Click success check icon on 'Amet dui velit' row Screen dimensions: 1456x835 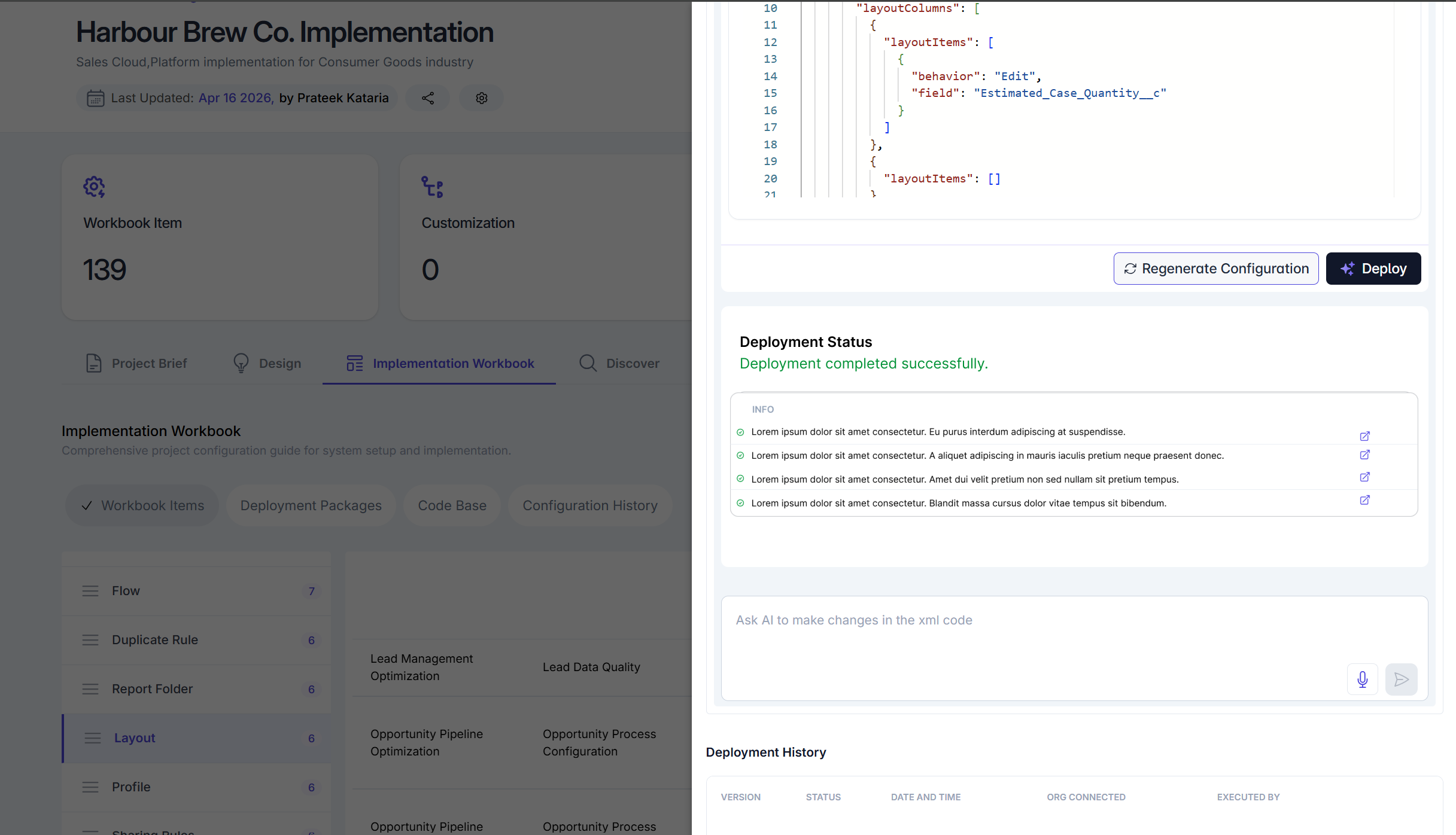click(740, 479)
